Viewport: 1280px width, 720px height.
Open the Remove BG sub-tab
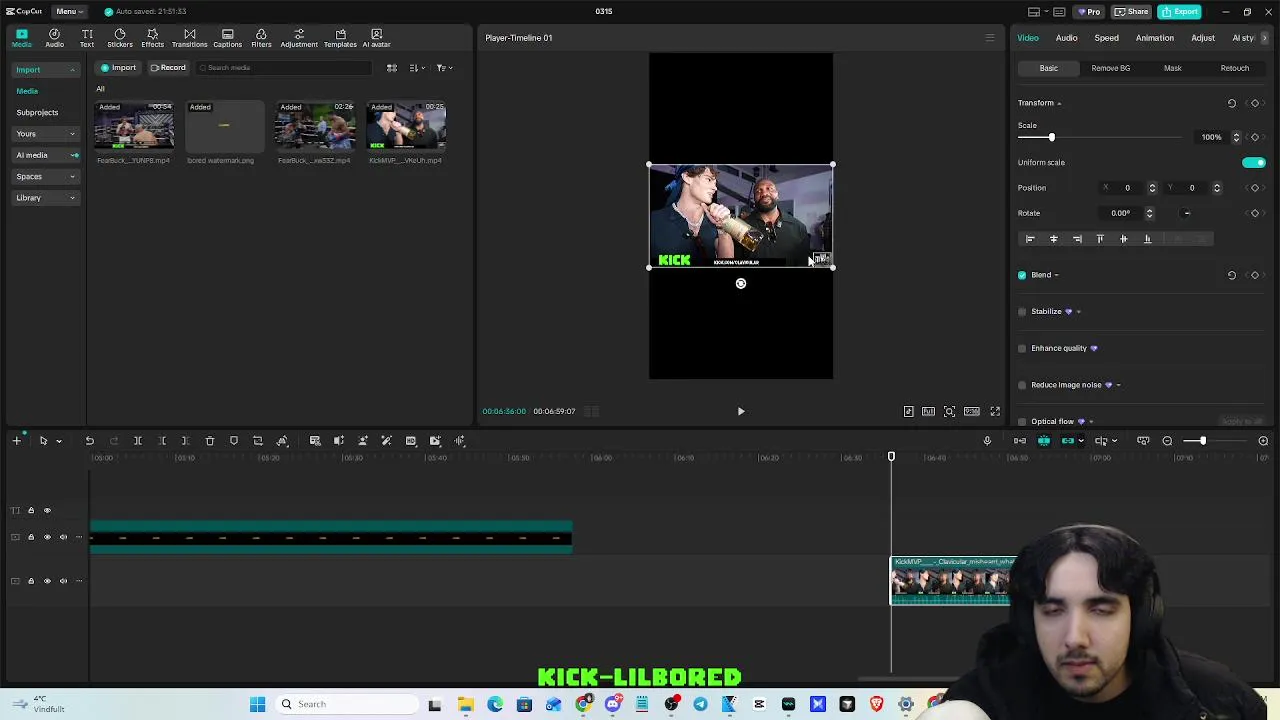(1111, 68)
